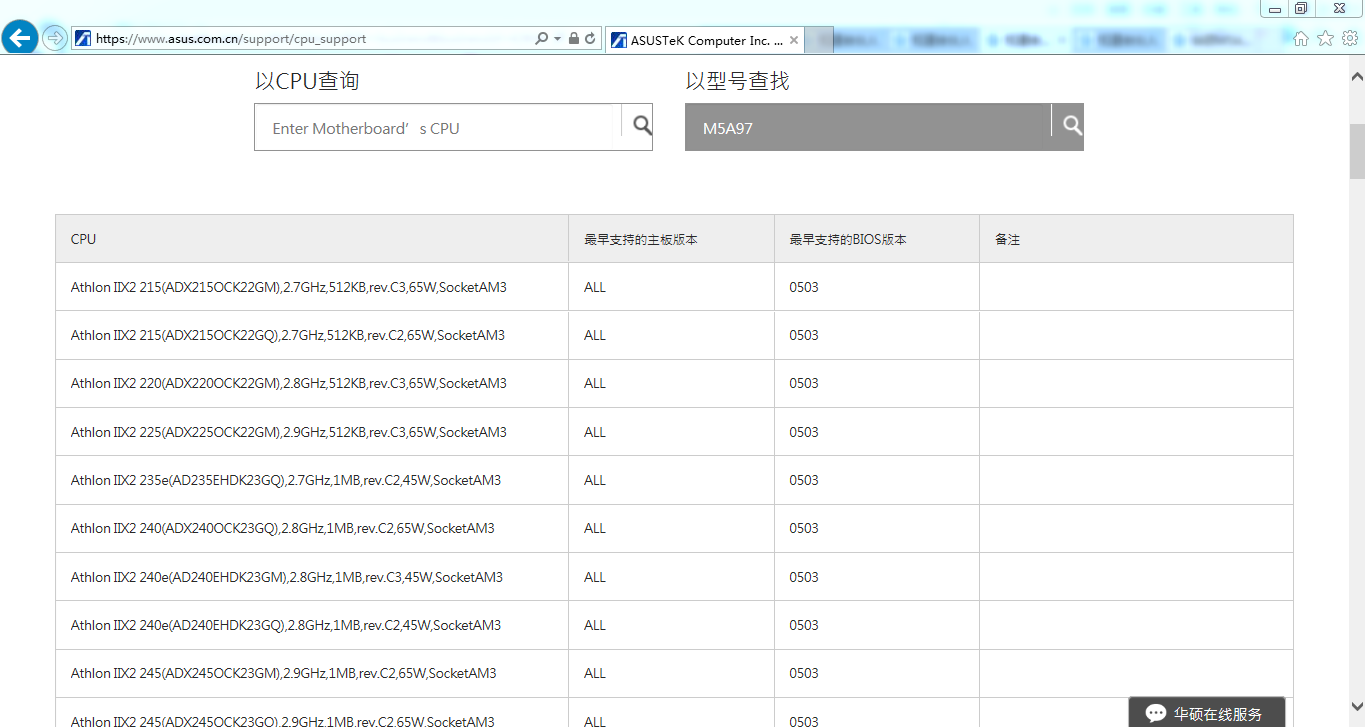Open Favorites with the star icon

[1325, 38]
